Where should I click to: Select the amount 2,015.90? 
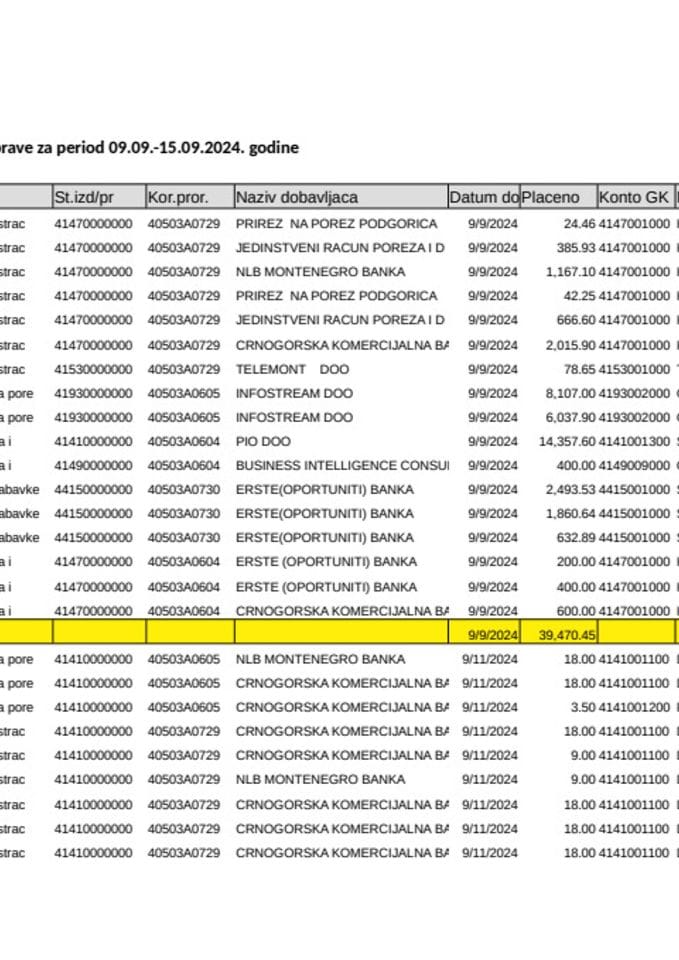click(571, 345)
